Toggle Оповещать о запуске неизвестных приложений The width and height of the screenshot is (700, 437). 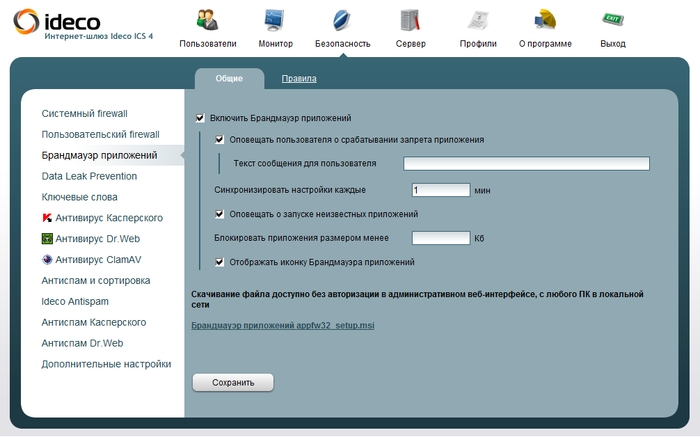click(220, 214)
